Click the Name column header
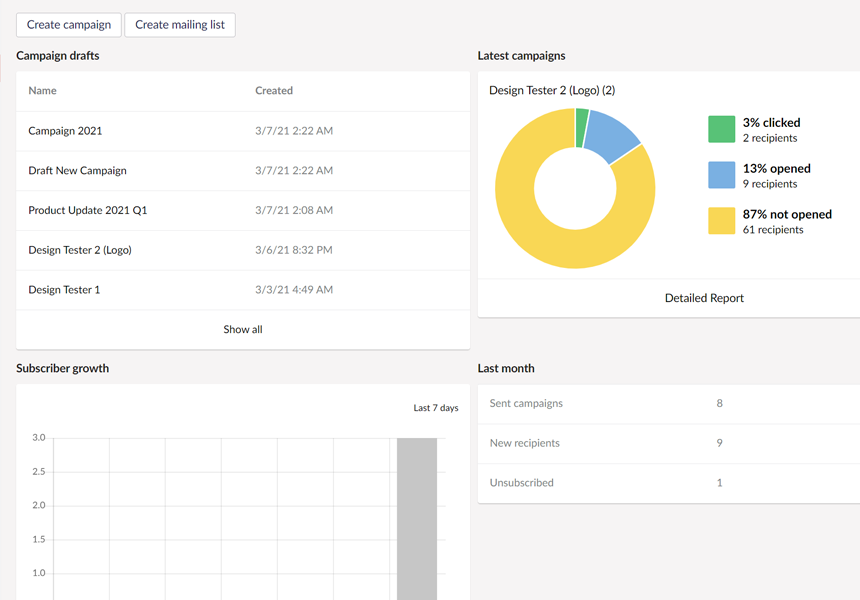This screenshot has height=600, width=860. point(42,90)
